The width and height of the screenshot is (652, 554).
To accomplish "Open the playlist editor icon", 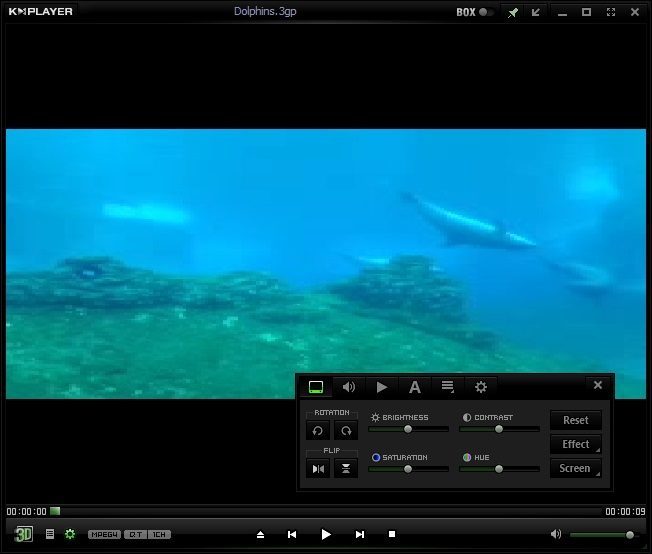I will click(x=50, y=534).
